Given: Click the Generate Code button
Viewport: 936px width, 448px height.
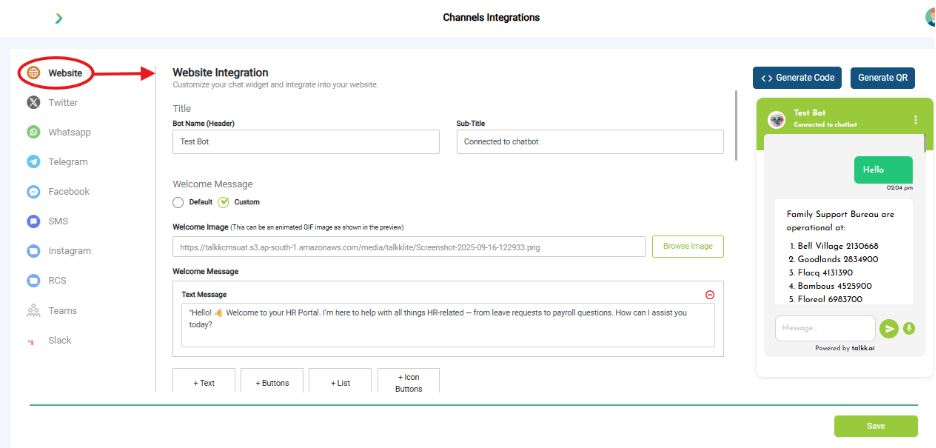Looking at the screenshot, I should click(x=798, y=78).
